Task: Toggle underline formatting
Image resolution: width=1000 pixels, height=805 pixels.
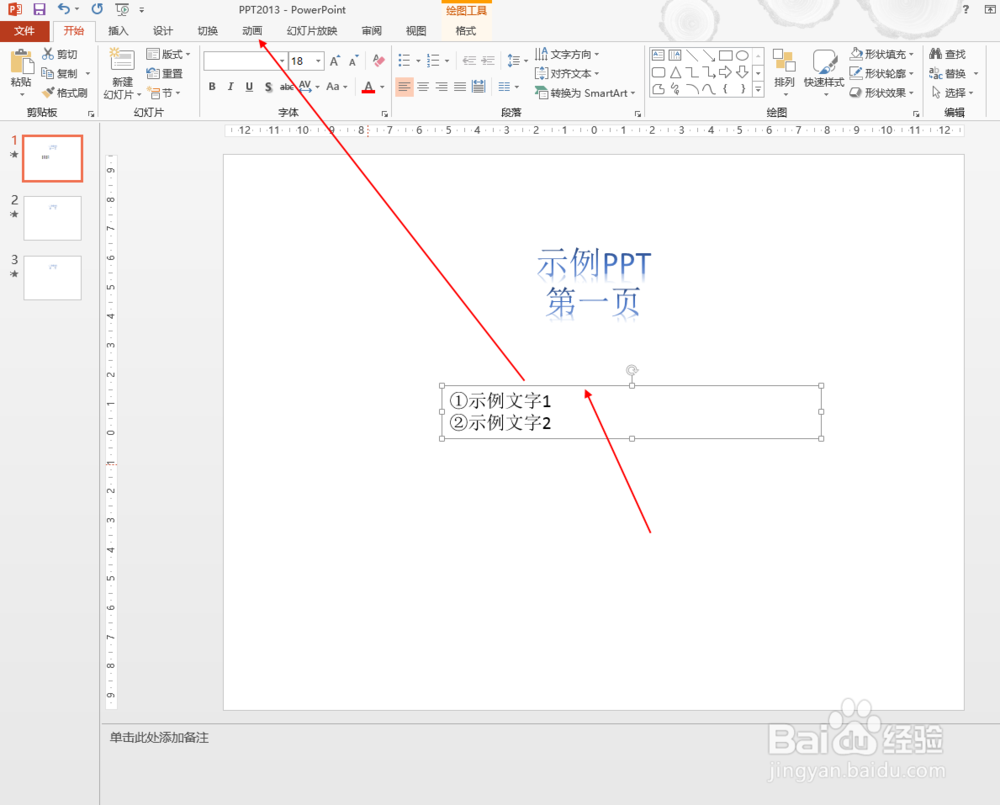Action: coord(248,87)
